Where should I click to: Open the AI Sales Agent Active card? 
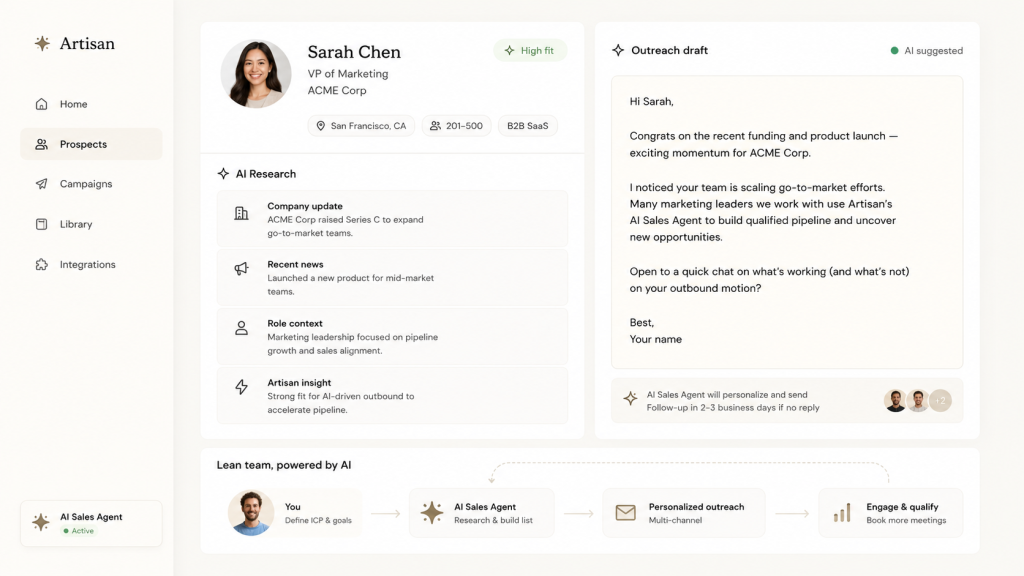click(x=91, y=523)
